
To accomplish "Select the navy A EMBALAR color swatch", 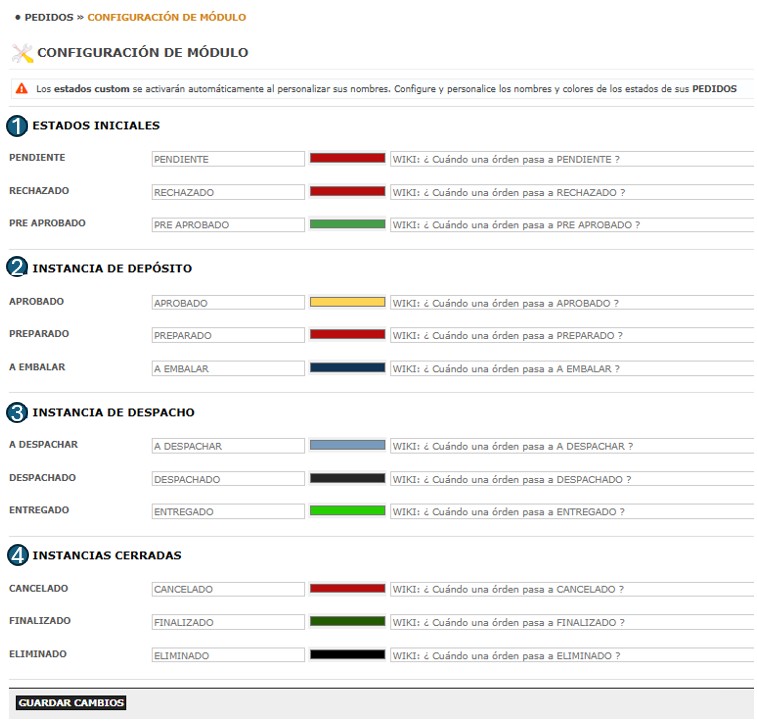I will pos(347,368).
